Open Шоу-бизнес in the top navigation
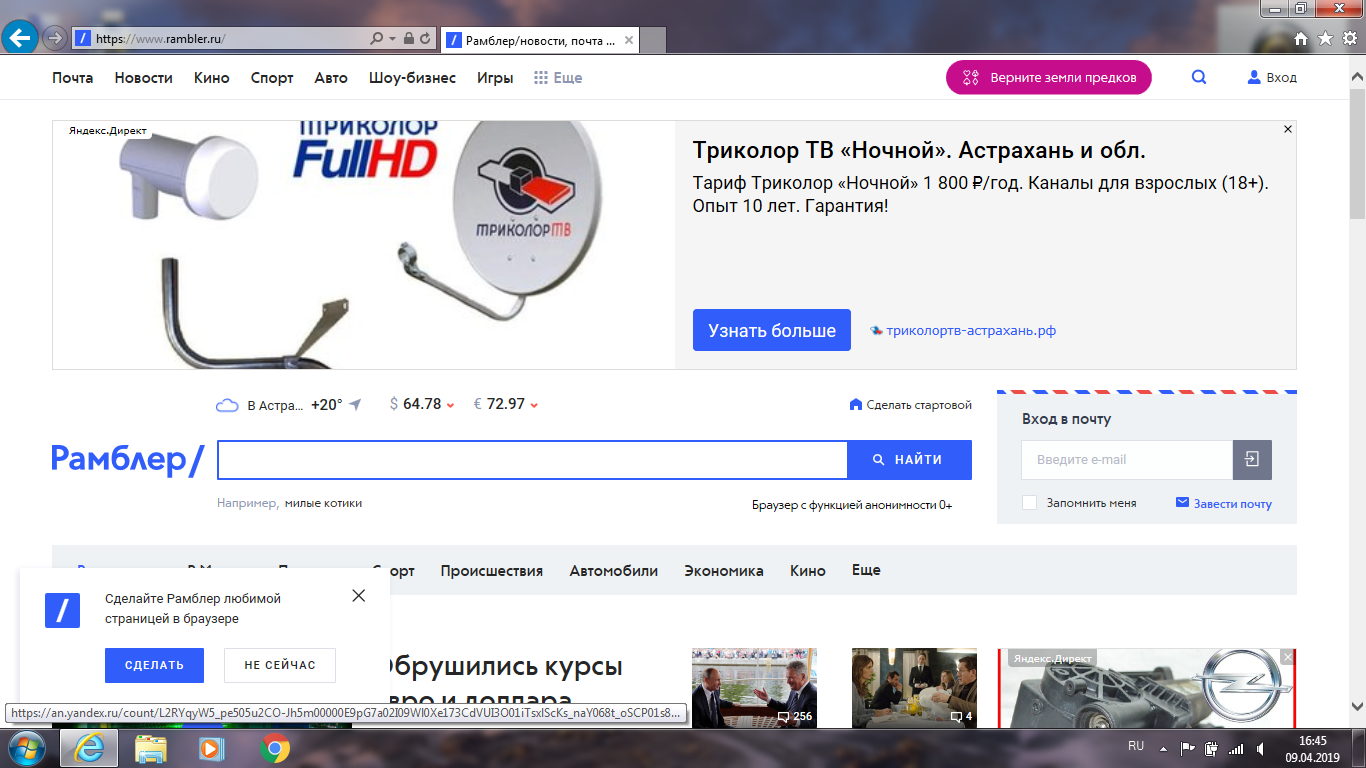 point(412,77)
